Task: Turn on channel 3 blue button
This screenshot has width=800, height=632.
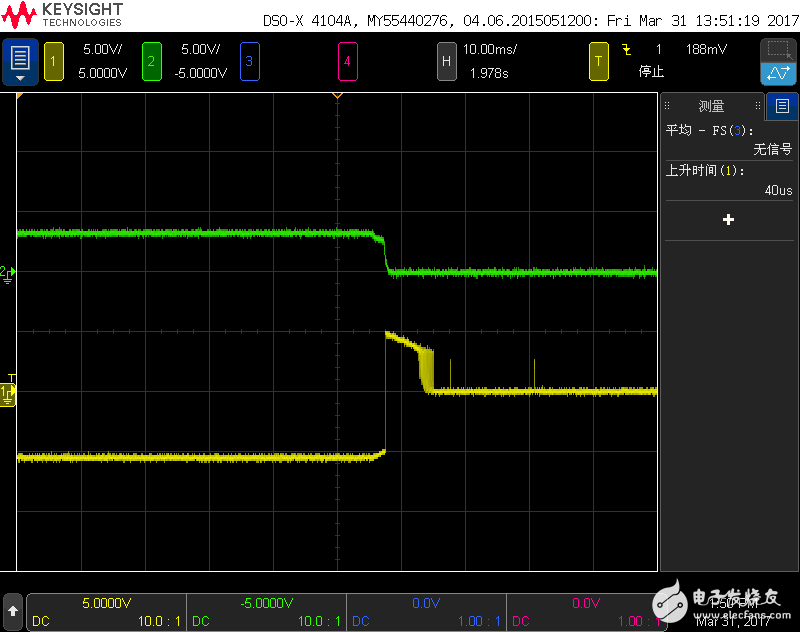Action: pos(249,62)
